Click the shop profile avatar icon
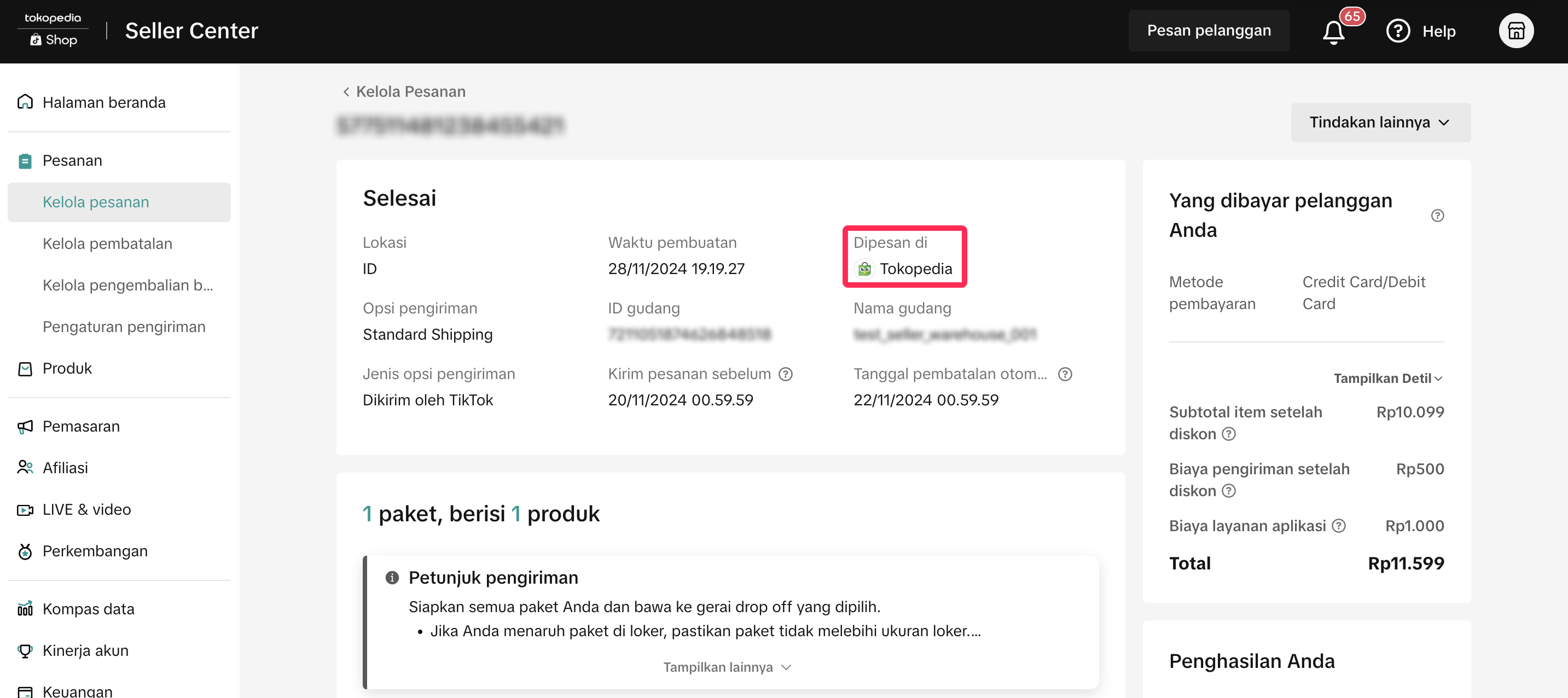Screen dimensions: 1568x698 pos(1515,31)
